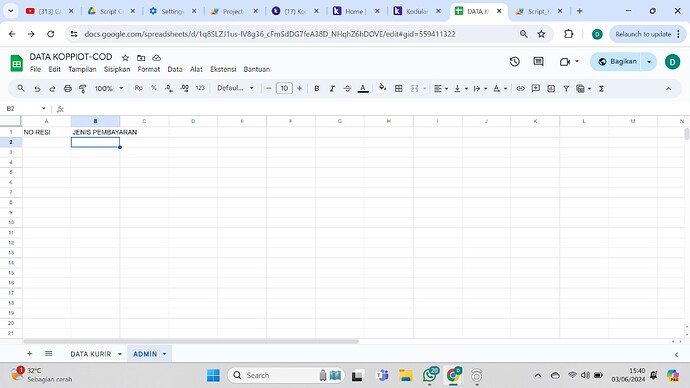Open the Format menu
This screenshot has height=388, width=690.
148,69
